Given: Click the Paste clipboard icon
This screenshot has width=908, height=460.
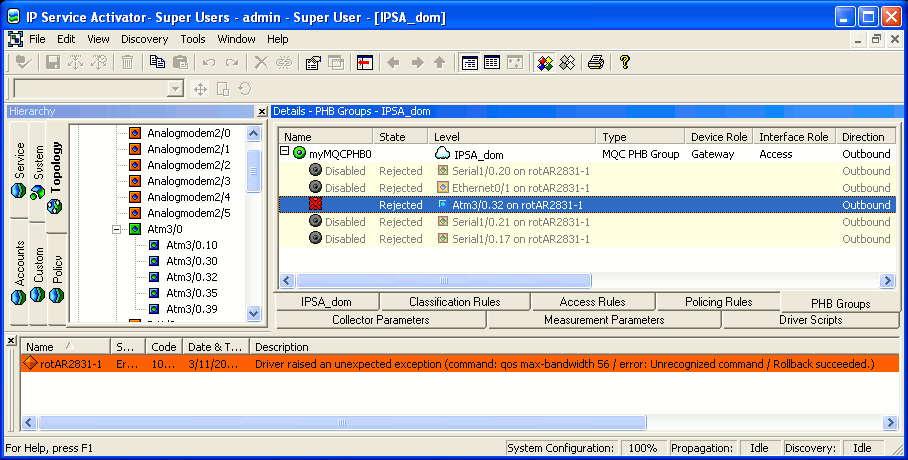Looking at the screenshot, I should coord(180,63).
